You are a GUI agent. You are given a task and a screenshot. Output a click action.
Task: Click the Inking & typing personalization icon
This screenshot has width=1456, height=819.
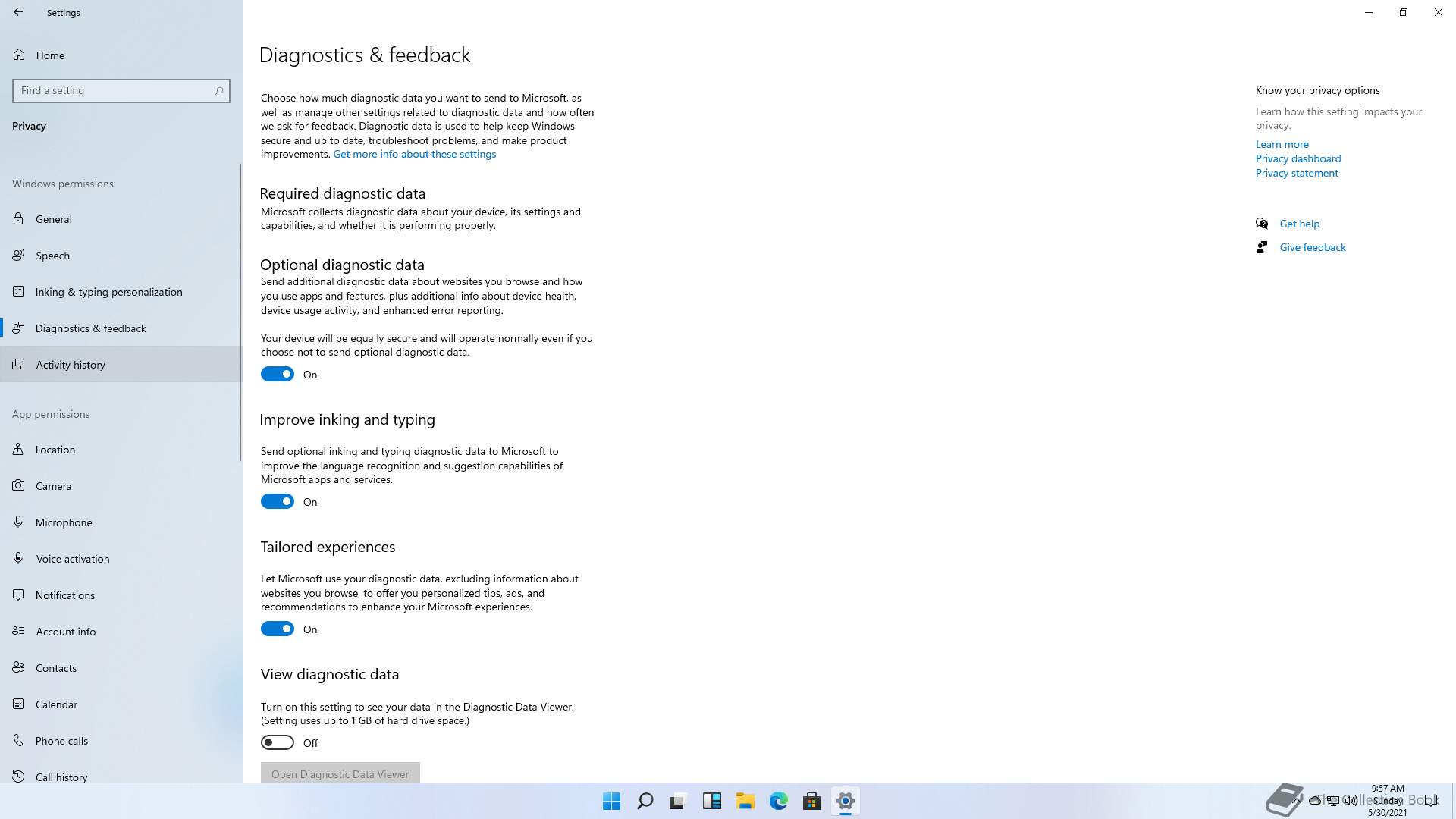(18, 292)
